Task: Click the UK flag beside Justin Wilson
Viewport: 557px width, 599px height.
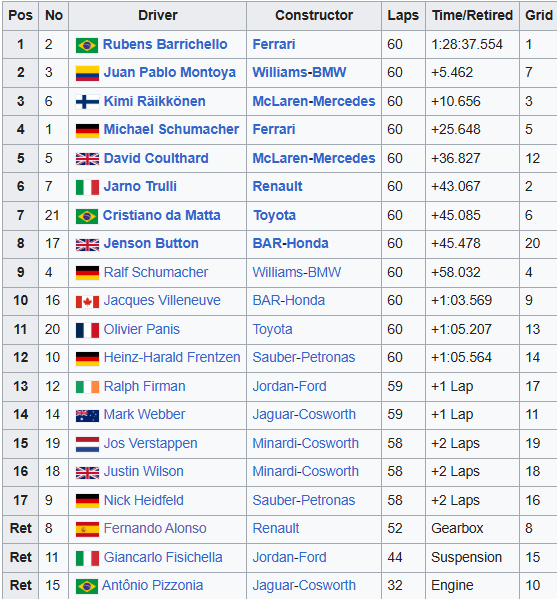Action: [87, 472]
